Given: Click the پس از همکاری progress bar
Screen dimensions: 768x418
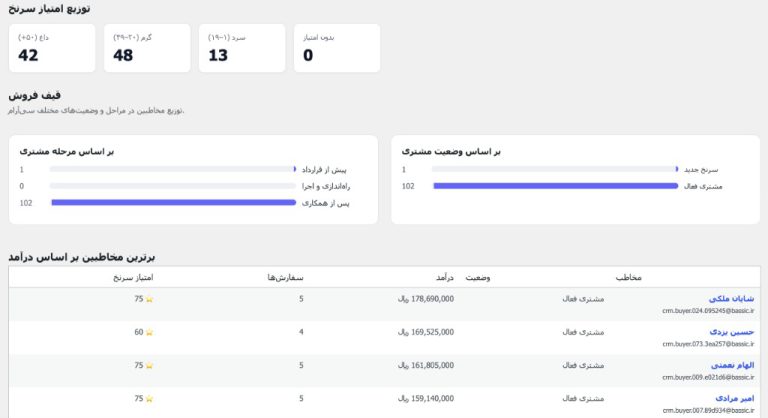Looking at the screenshot, I should tap(173, 202).
